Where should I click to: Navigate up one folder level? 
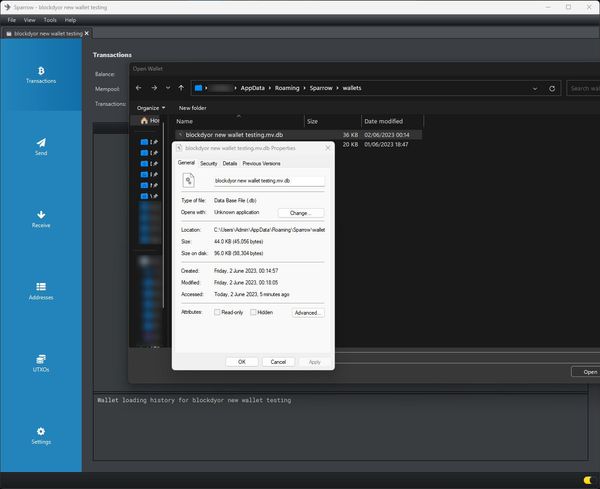point(180,88)
